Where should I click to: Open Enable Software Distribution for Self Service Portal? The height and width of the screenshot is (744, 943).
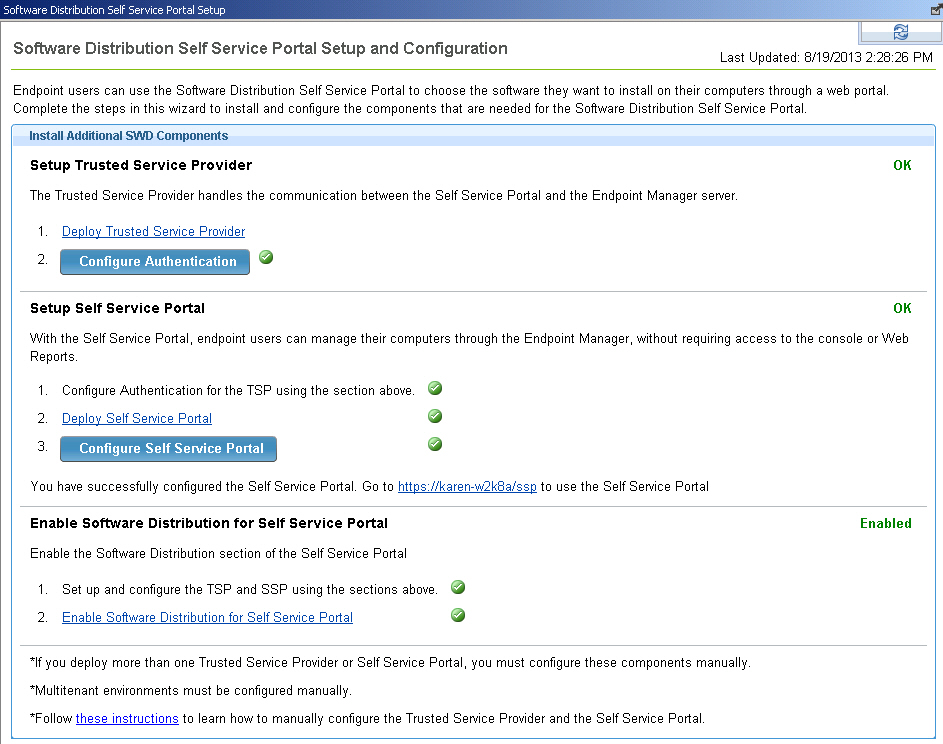(x=207, y=617)
